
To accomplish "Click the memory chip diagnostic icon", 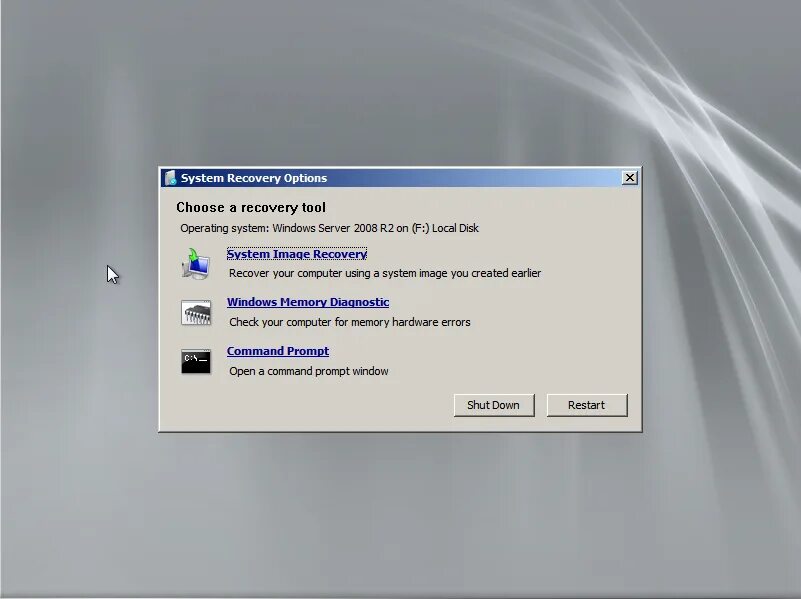I will click(x=196, y=313).
